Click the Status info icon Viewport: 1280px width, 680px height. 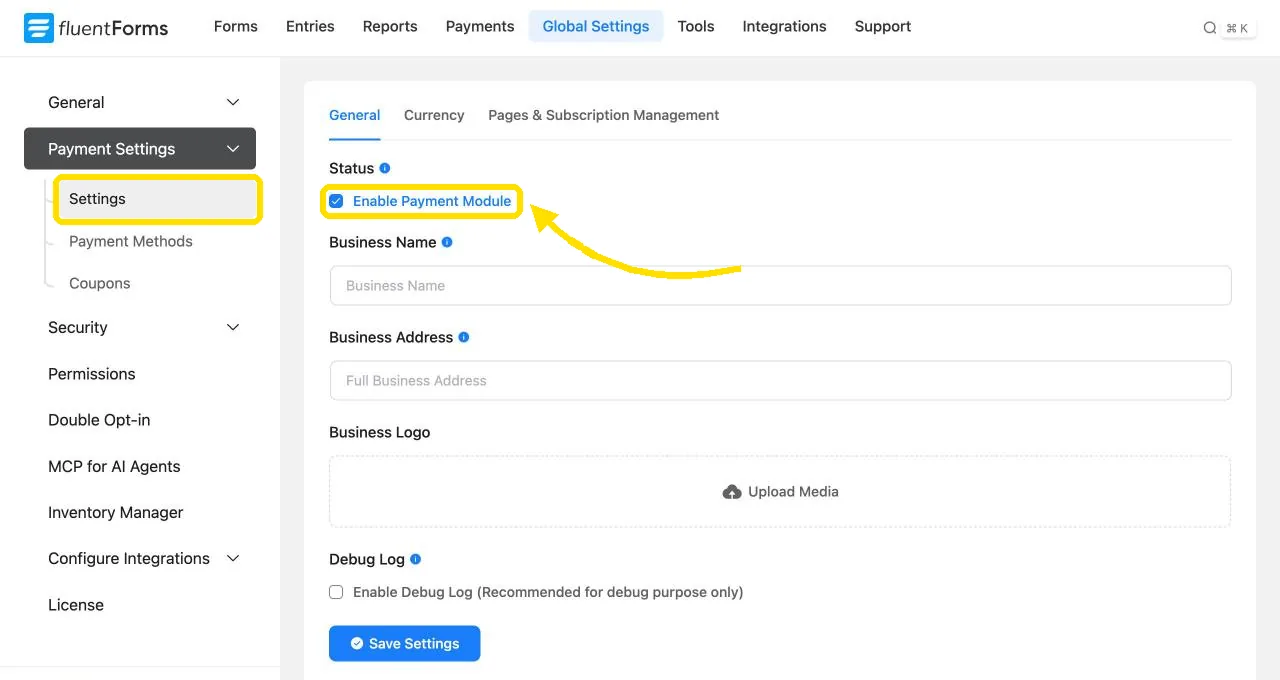click(x=385, y=168)
